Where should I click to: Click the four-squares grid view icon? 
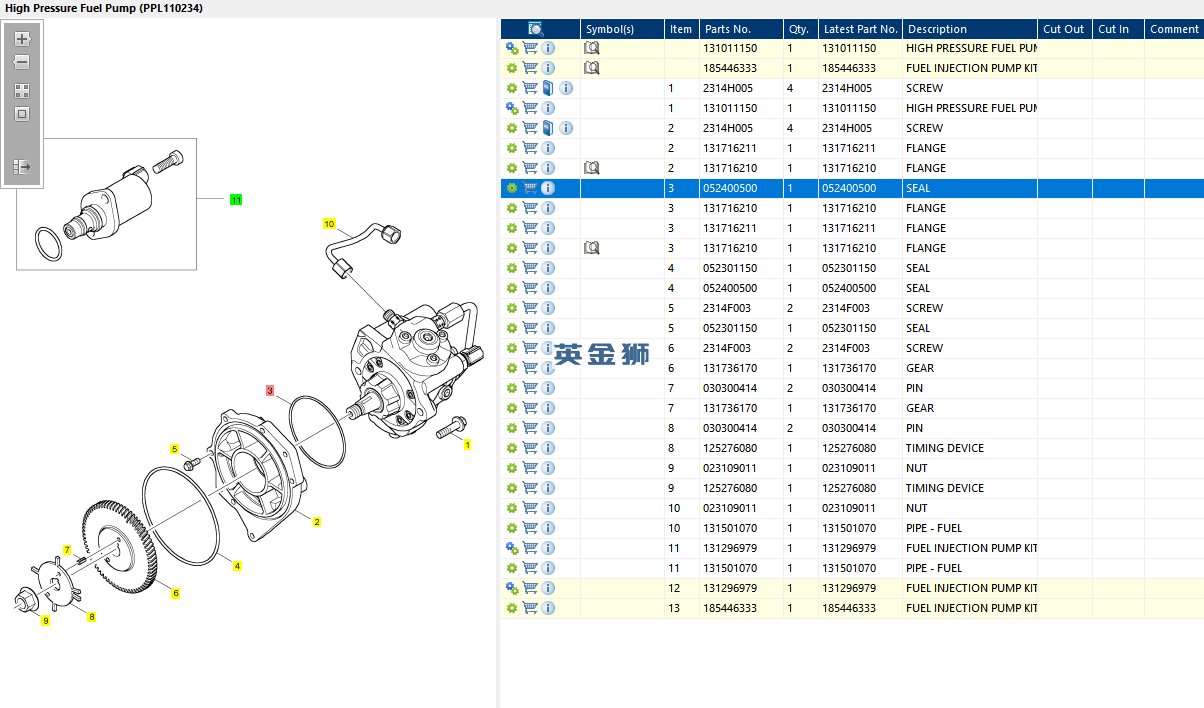pyautogui.click(x=22, y=91)
